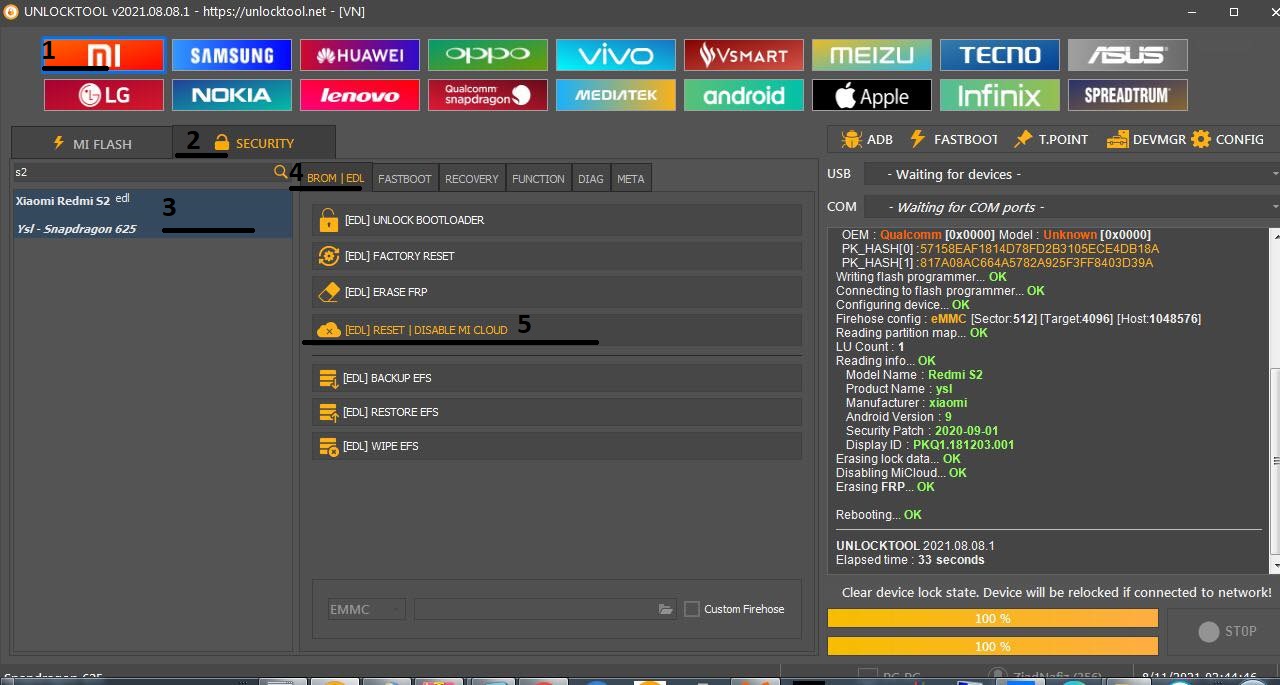Select the Spreadtrum tile
The image size is (1280, 685).
pyautogui.click(x=1128, y=95)
